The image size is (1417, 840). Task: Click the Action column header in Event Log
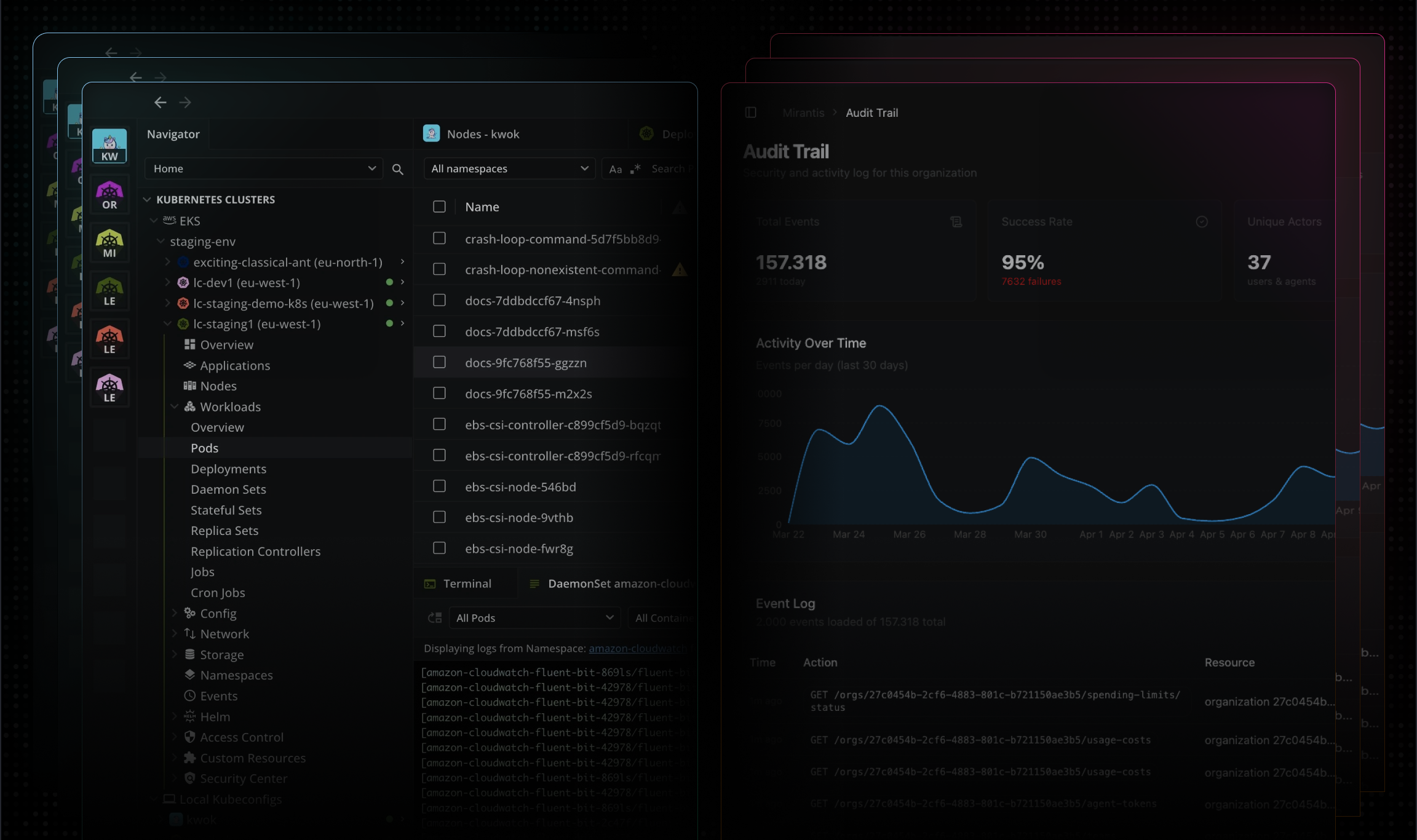tap(820, 662)
